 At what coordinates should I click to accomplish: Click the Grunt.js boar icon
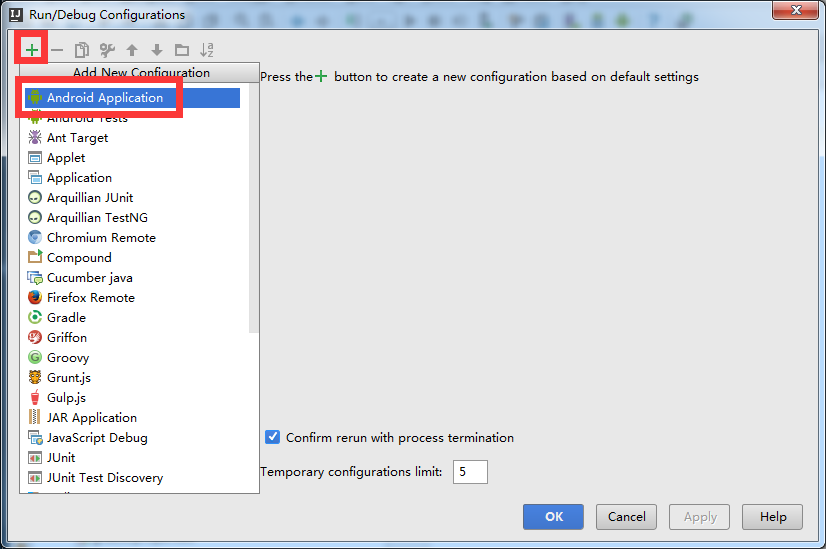tap(35, 378)
